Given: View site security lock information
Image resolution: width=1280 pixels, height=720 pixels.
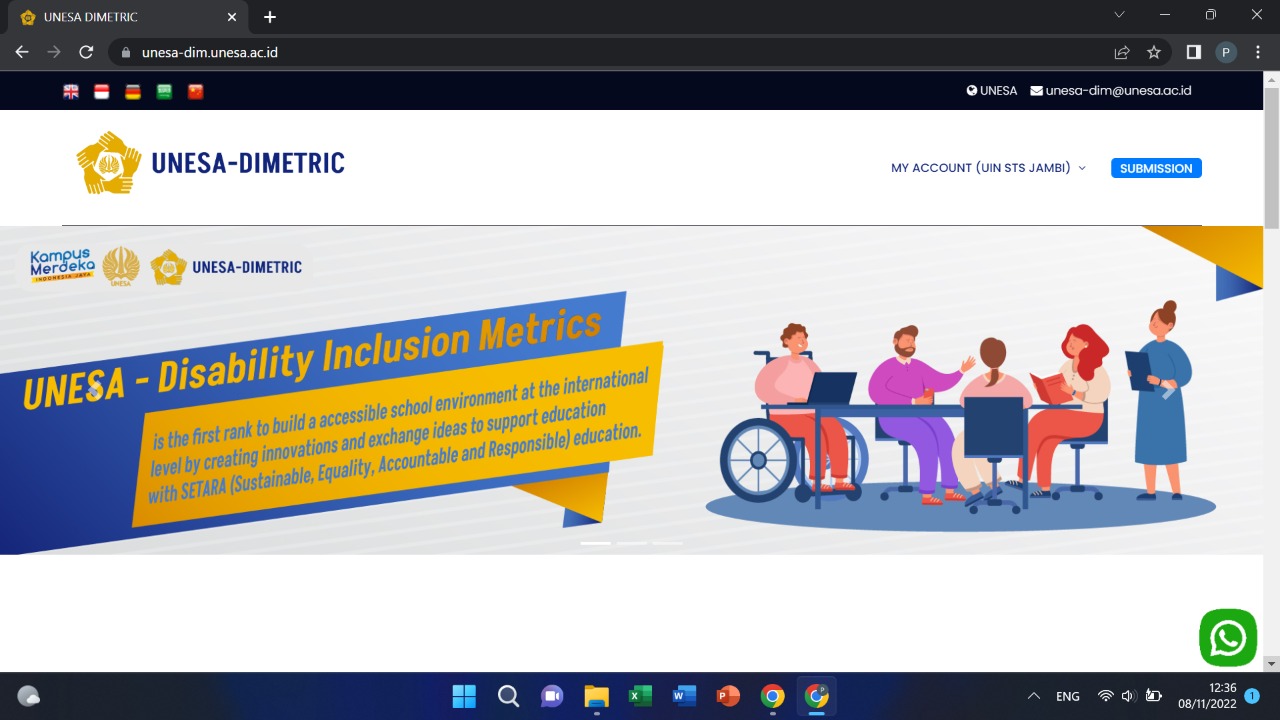Looking at the screenshot, I should pyautogui.click(x=126, y=52).
